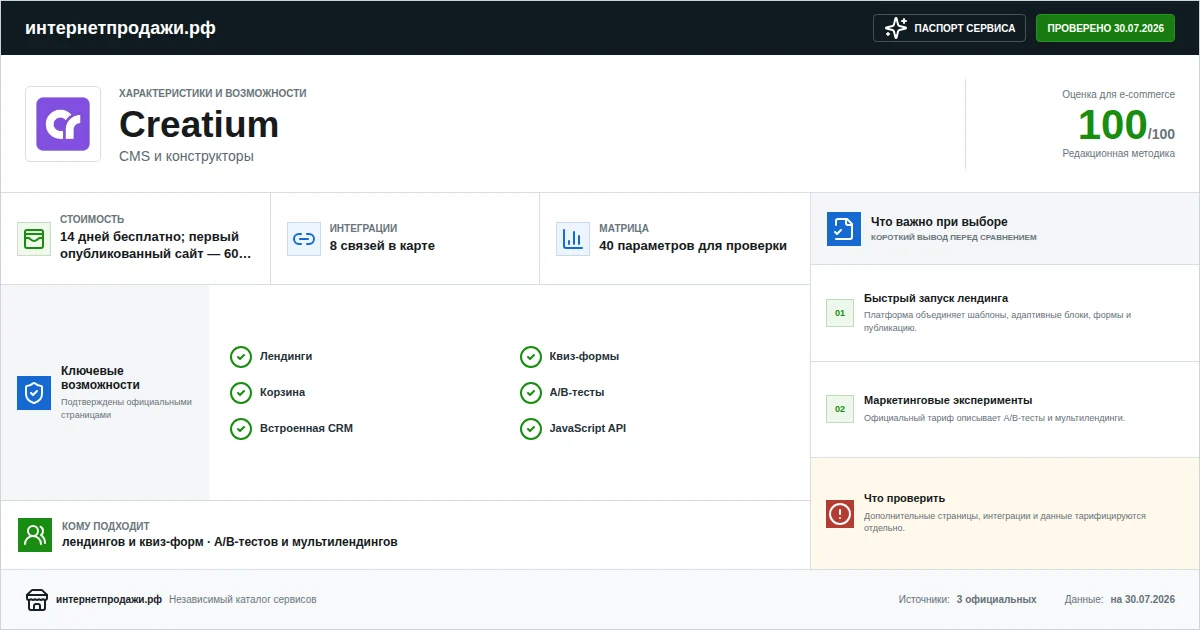Viewport: 1200px width, 630px height.
Task: Click the checkmark icon next to JavaScript API
Action: tap(531, 429)
